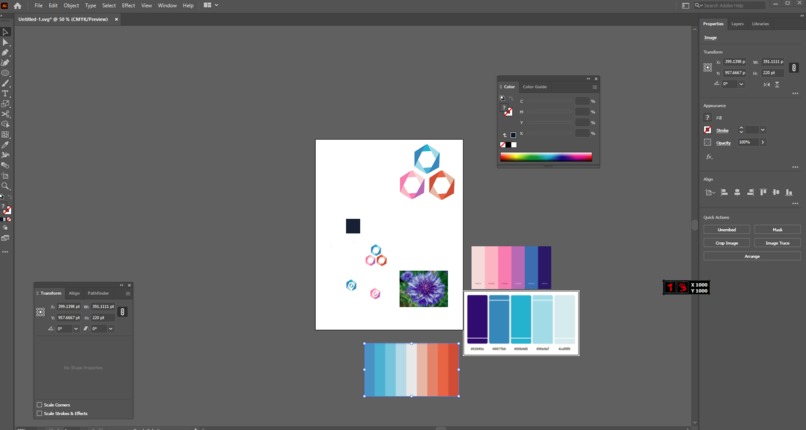This screenshot has height=430, width=806.
Task: Enable Scale Strokes & Effects checkbox
Action: [39, 413]
